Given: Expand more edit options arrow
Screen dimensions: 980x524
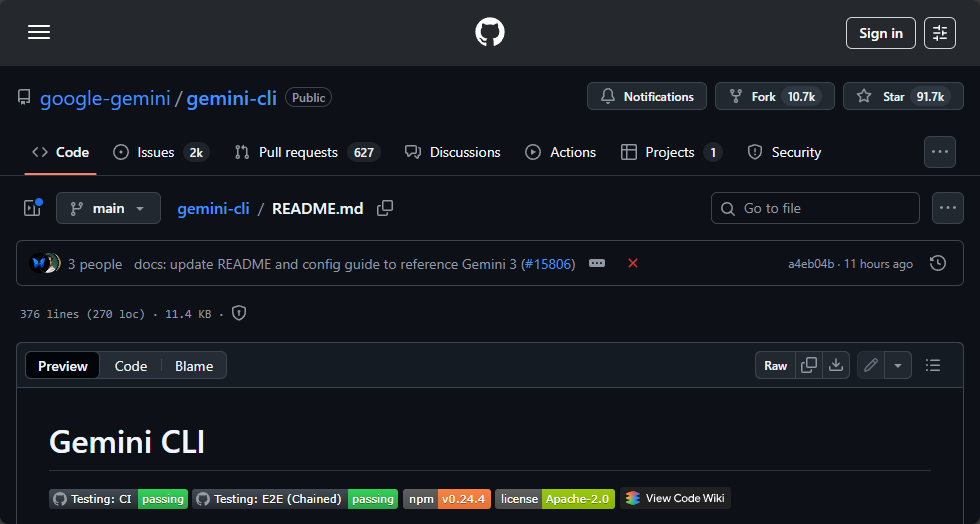Looking at the screenshot, I should click(897, 365).
